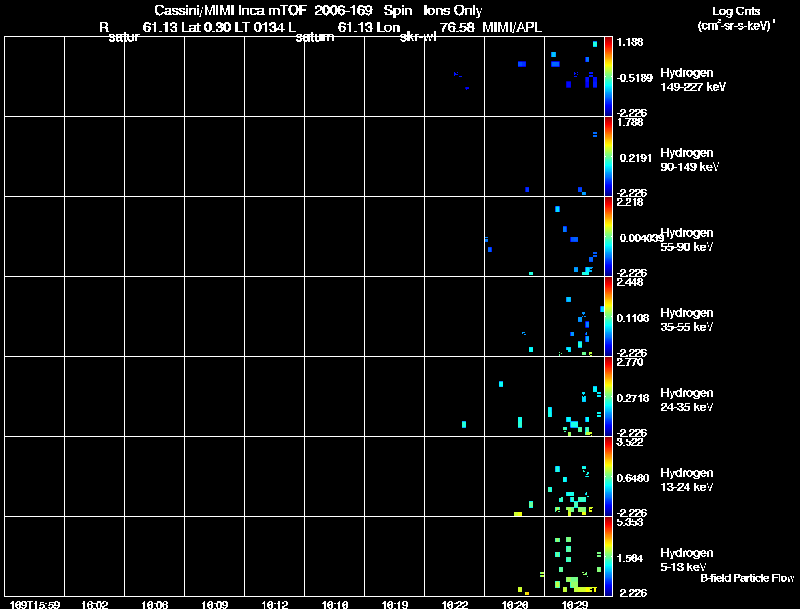This screenshot has height=609, width=800.
Task: Click the 0.2191 color scale value
Action: [x=636, y=158]
